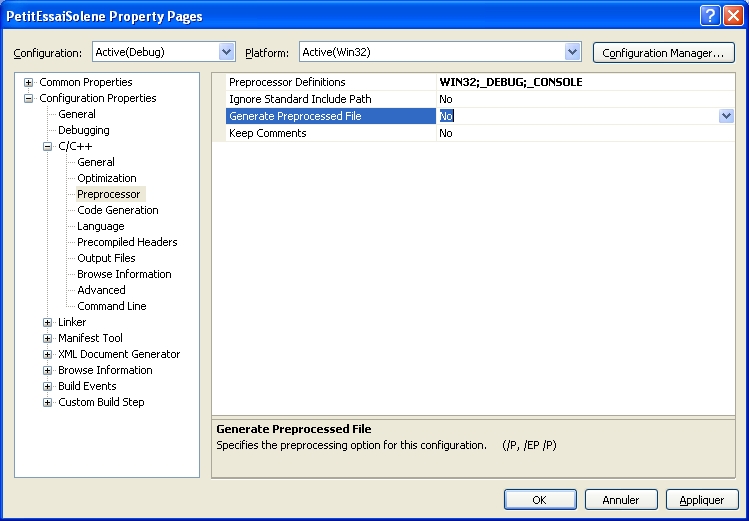Collapse the C/C++ tree node
This screenshot has width=749, height=521.
(47, 146)
